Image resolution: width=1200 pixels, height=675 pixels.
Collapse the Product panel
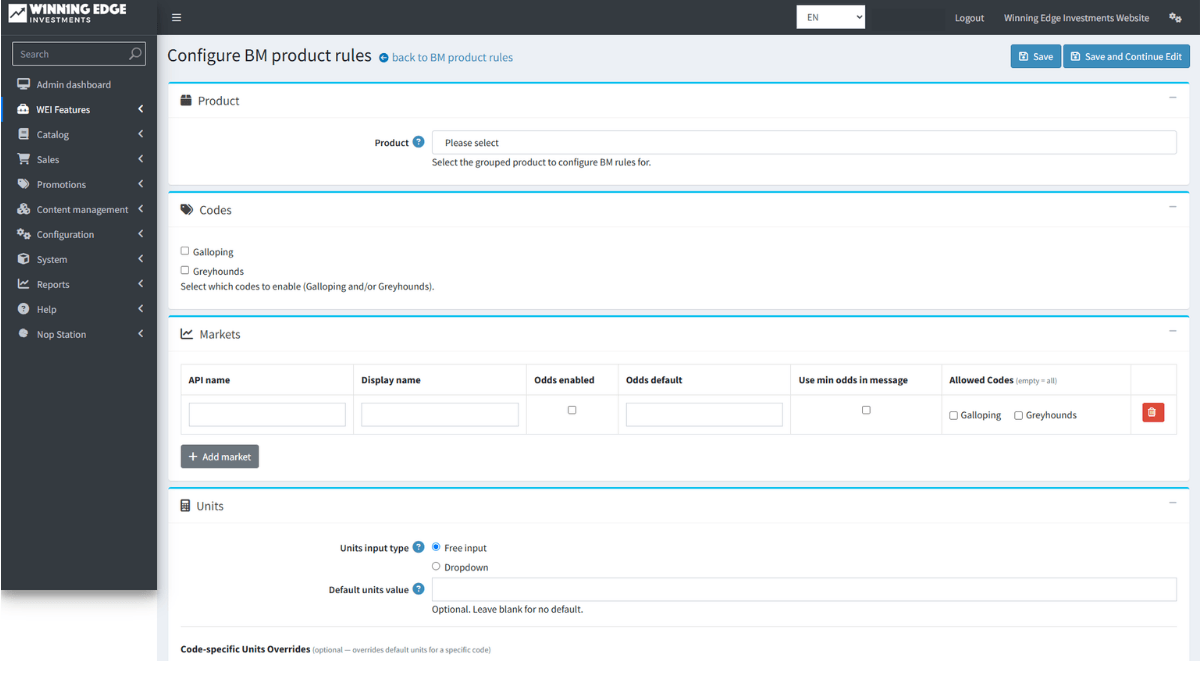(1172, 97)
